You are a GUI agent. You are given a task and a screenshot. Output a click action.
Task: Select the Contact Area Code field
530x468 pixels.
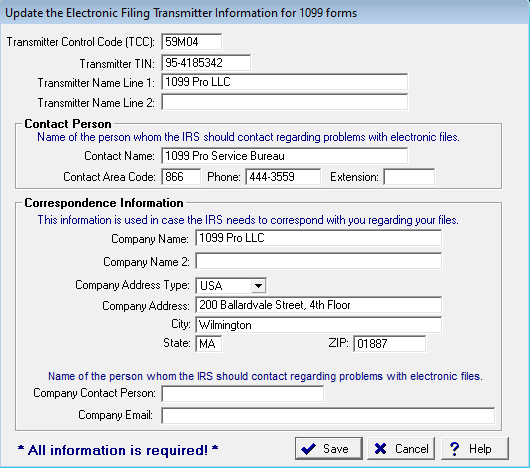coord(181,177)
